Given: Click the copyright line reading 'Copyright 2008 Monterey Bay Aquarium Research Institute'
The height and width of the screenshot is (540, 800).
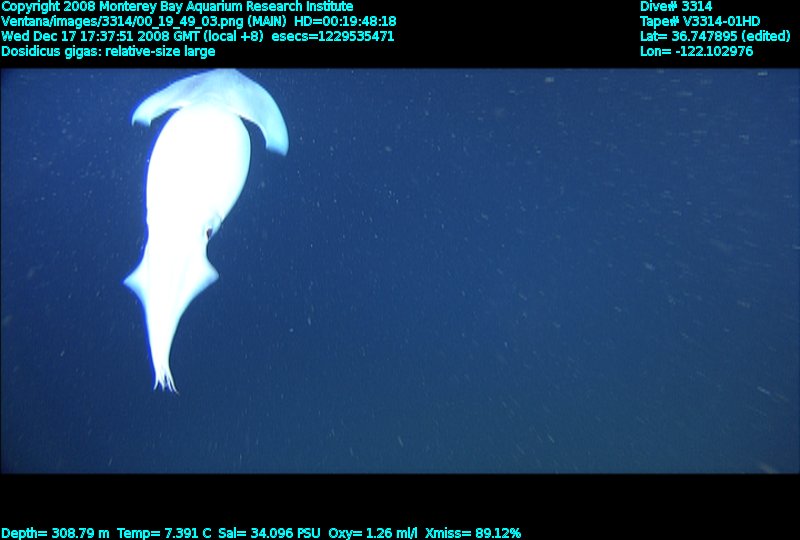Looking at the screenshot, I should pos(177,7).
